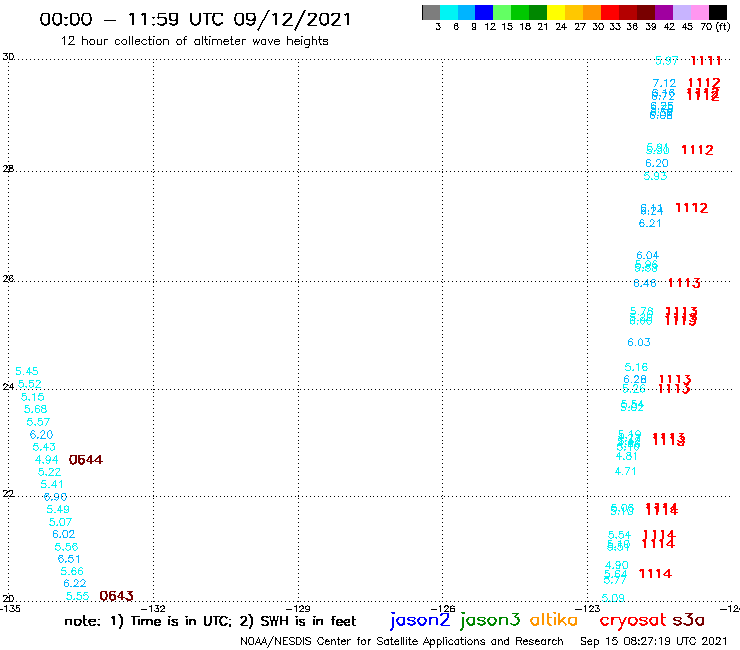Click the wave height value '5.07'
Viewport: 740px width, 650px height.
point(60,522)
